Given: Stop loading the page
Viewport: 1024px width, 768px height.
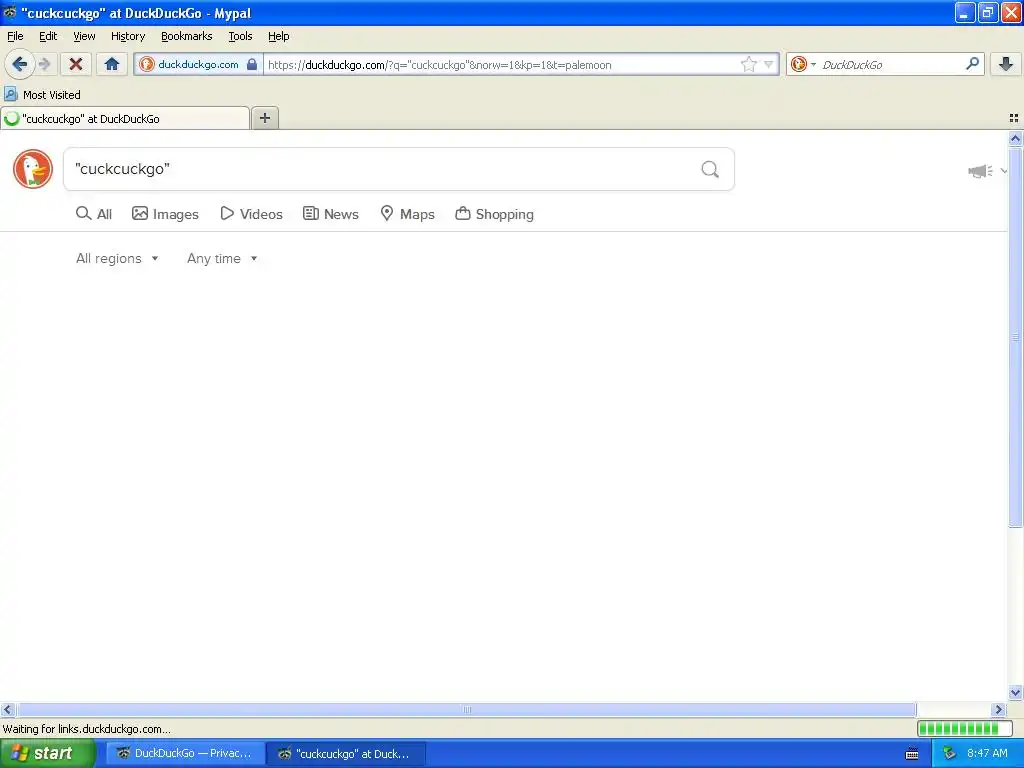Looking at the screenshot, I should click(76, 64).
